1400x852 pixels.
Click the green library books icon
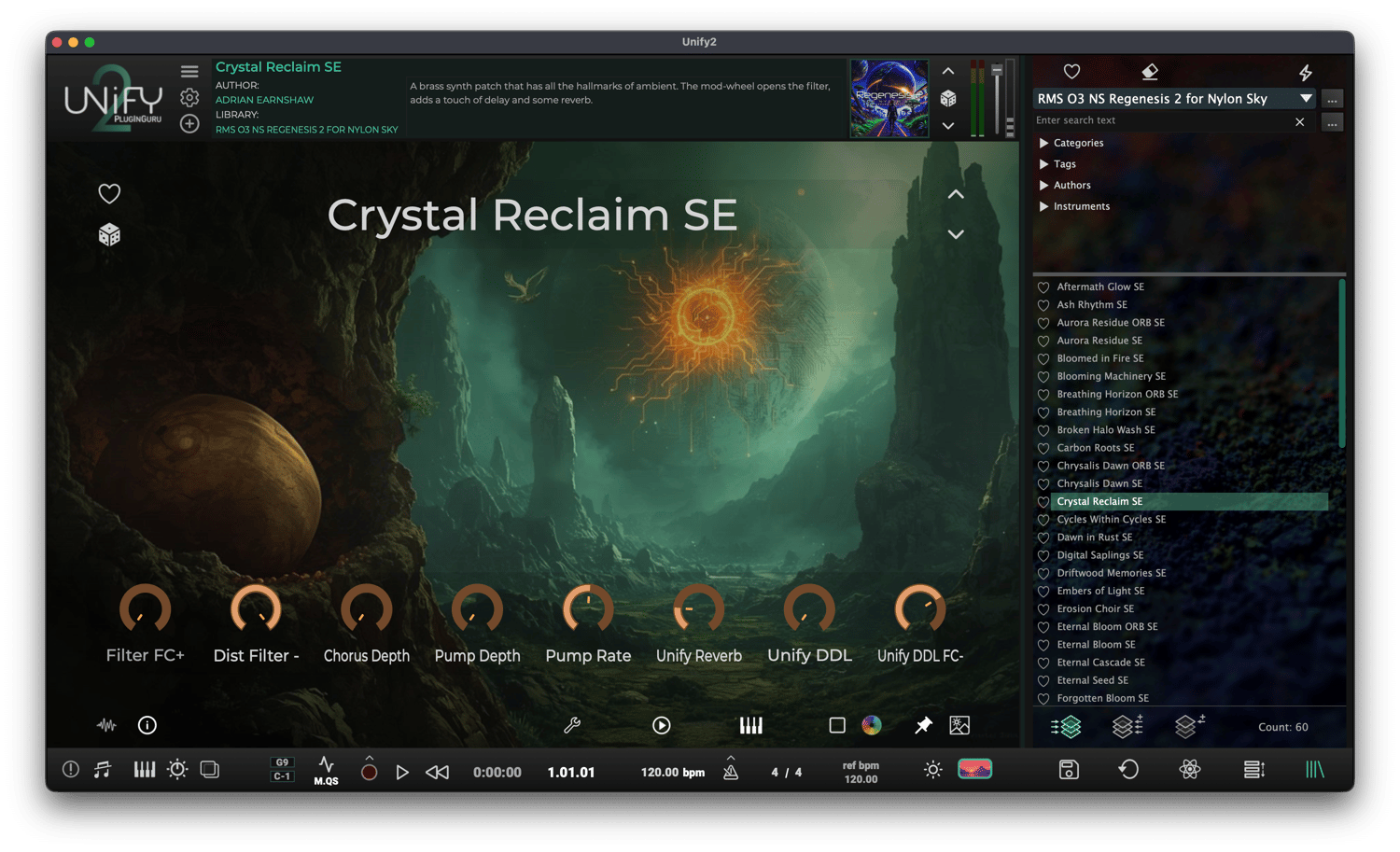(1315, 770)
